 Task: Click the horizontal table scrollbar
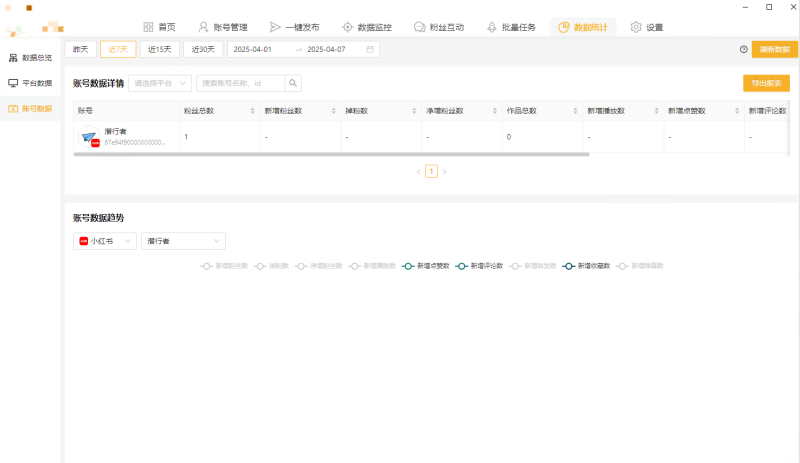(x=331, y=154)
